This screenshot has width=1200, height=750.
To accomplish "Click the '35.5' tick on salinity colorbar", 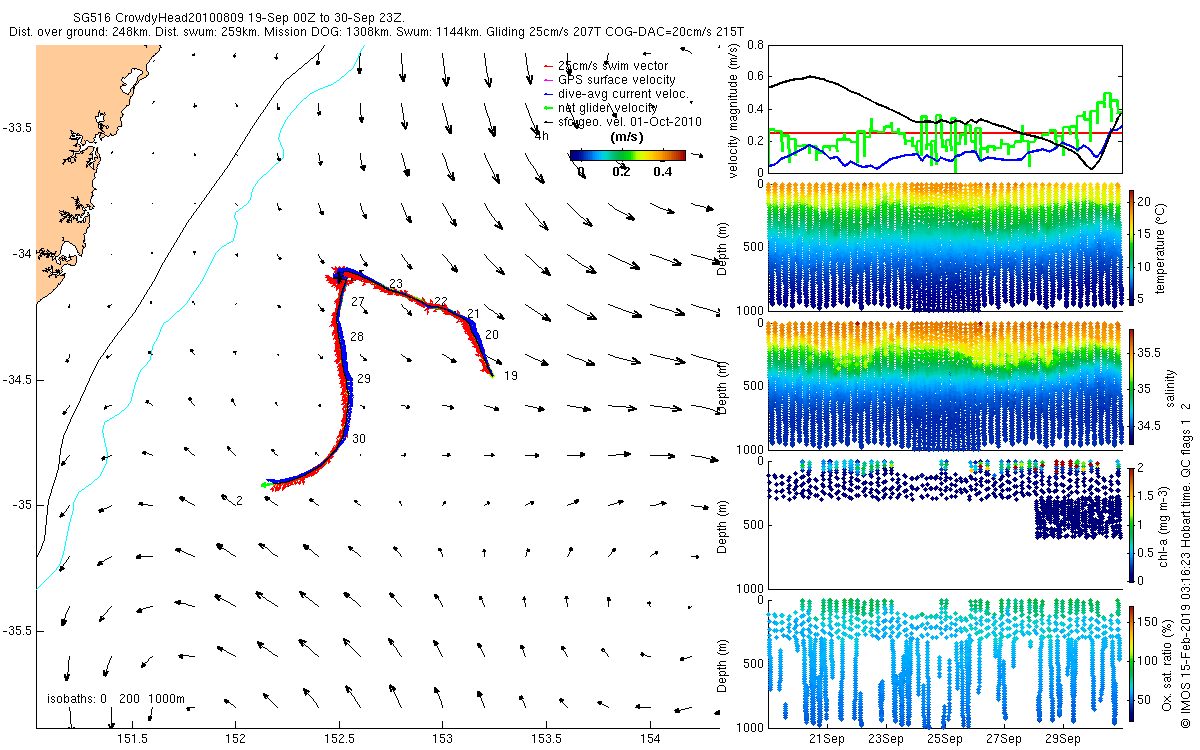I will click(x=1150, y=353).
